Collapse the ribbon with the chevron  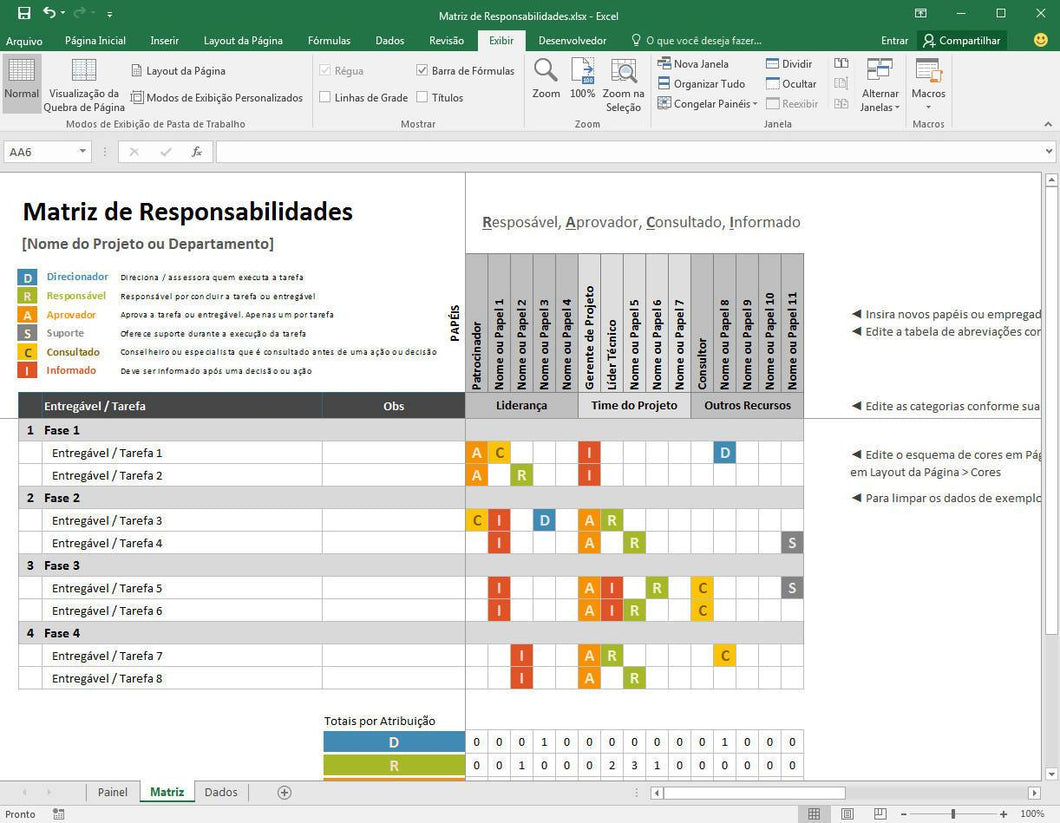click(x=1048, y=124)
